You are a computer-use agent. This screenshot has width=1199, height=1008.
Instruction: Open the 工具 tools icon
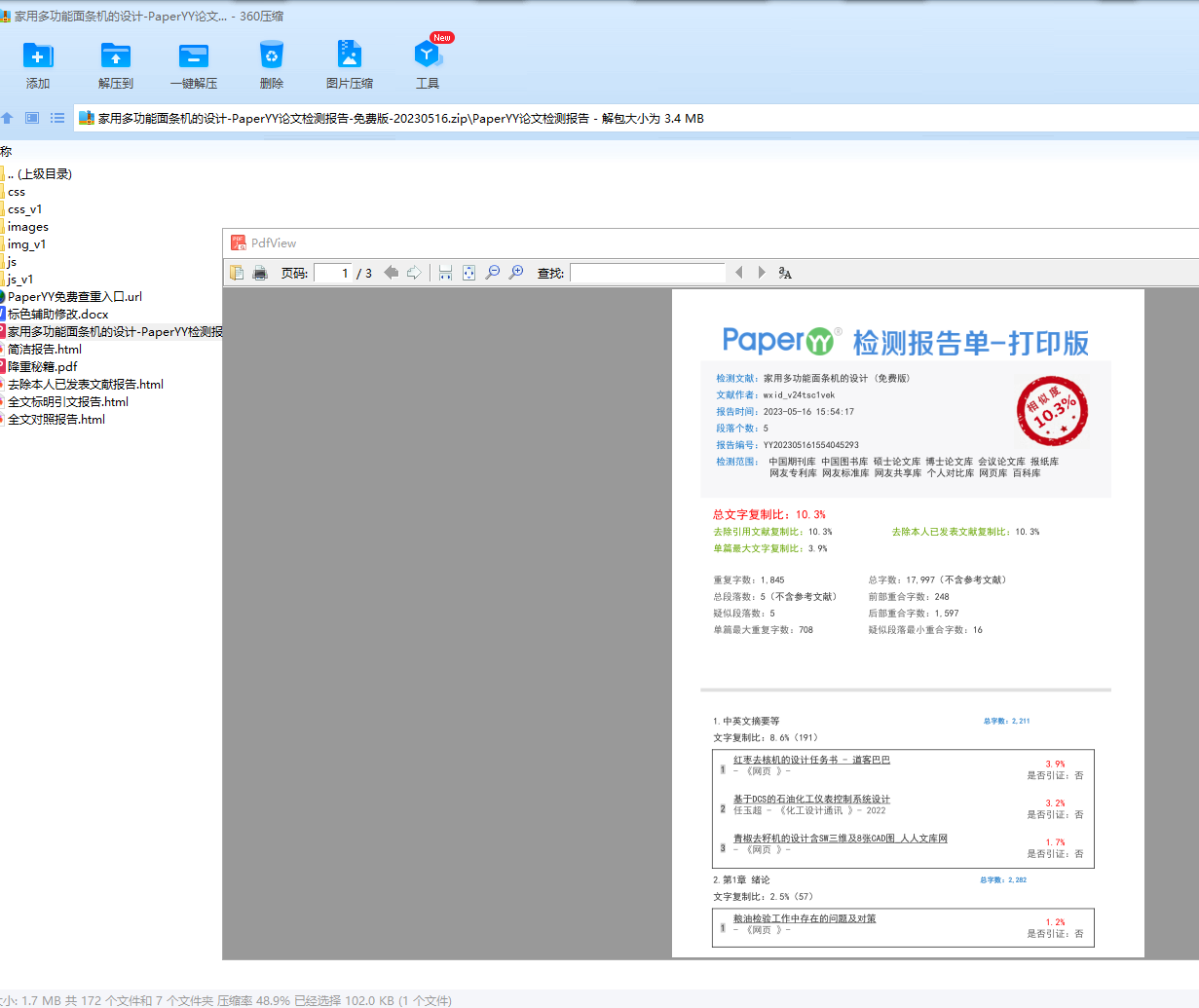coord(428,56)
